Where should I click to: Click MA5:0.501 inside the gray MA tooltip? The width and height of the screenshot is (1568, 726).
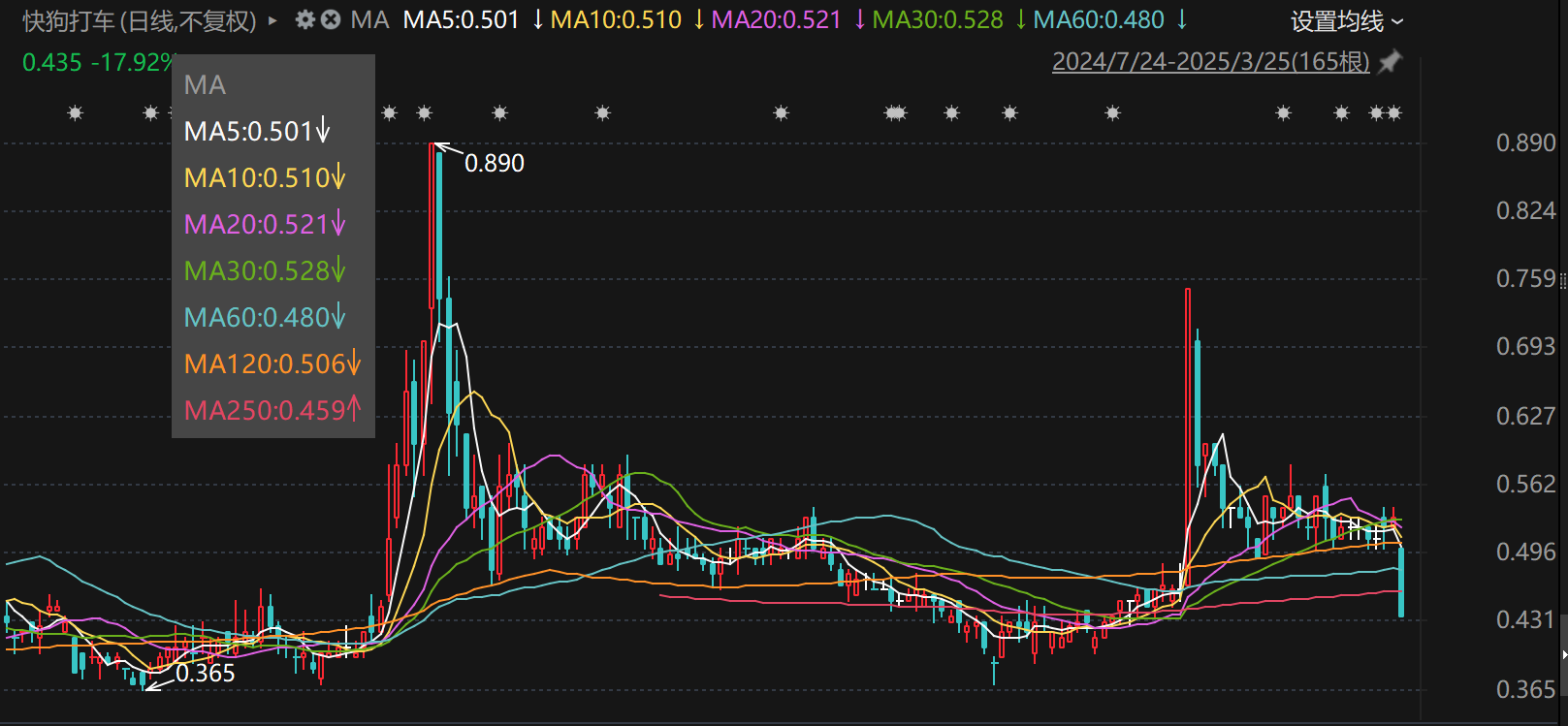pos(257,131)
